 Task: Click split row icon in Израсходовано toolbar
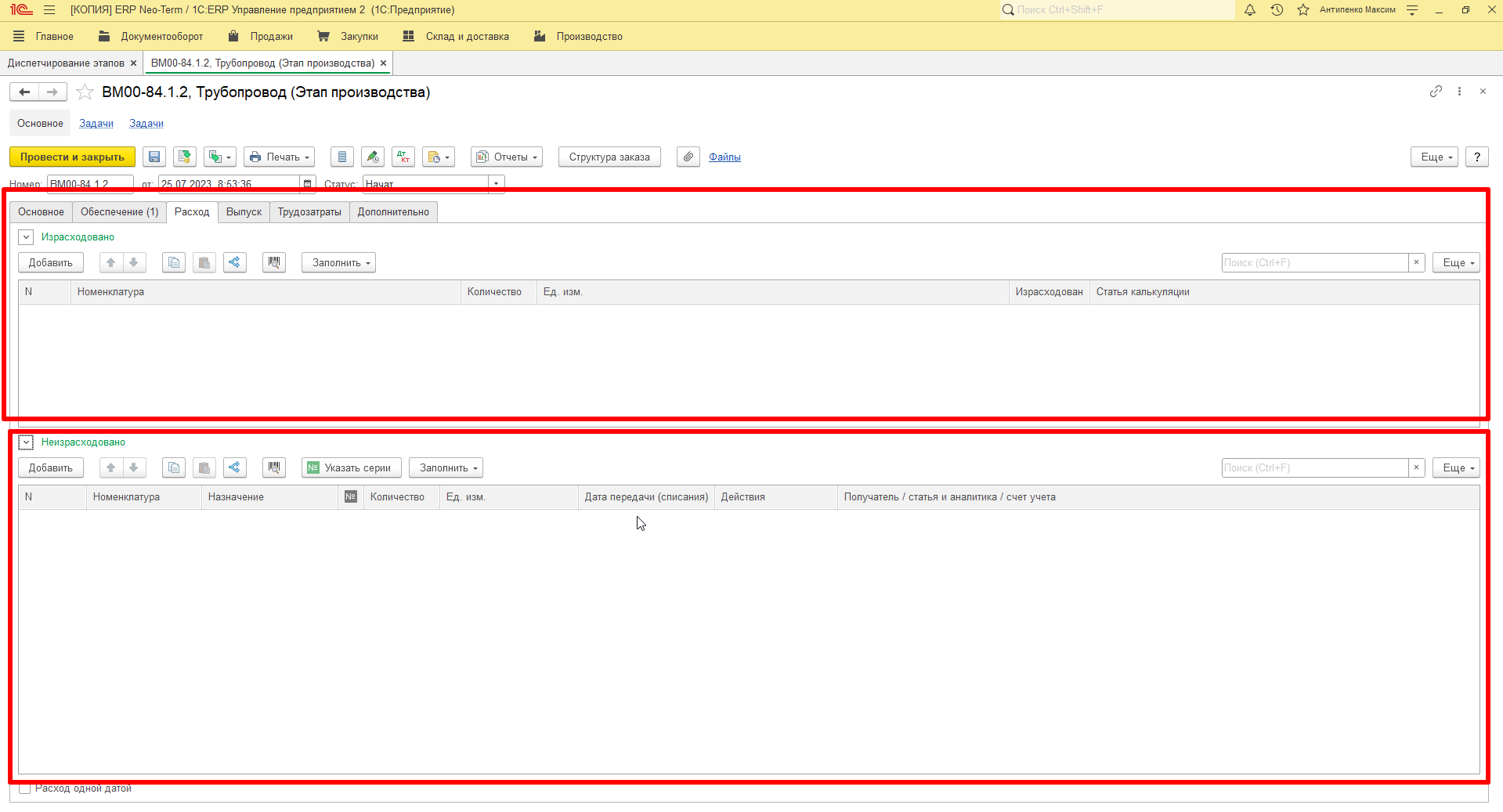click(x=235, y=263)
